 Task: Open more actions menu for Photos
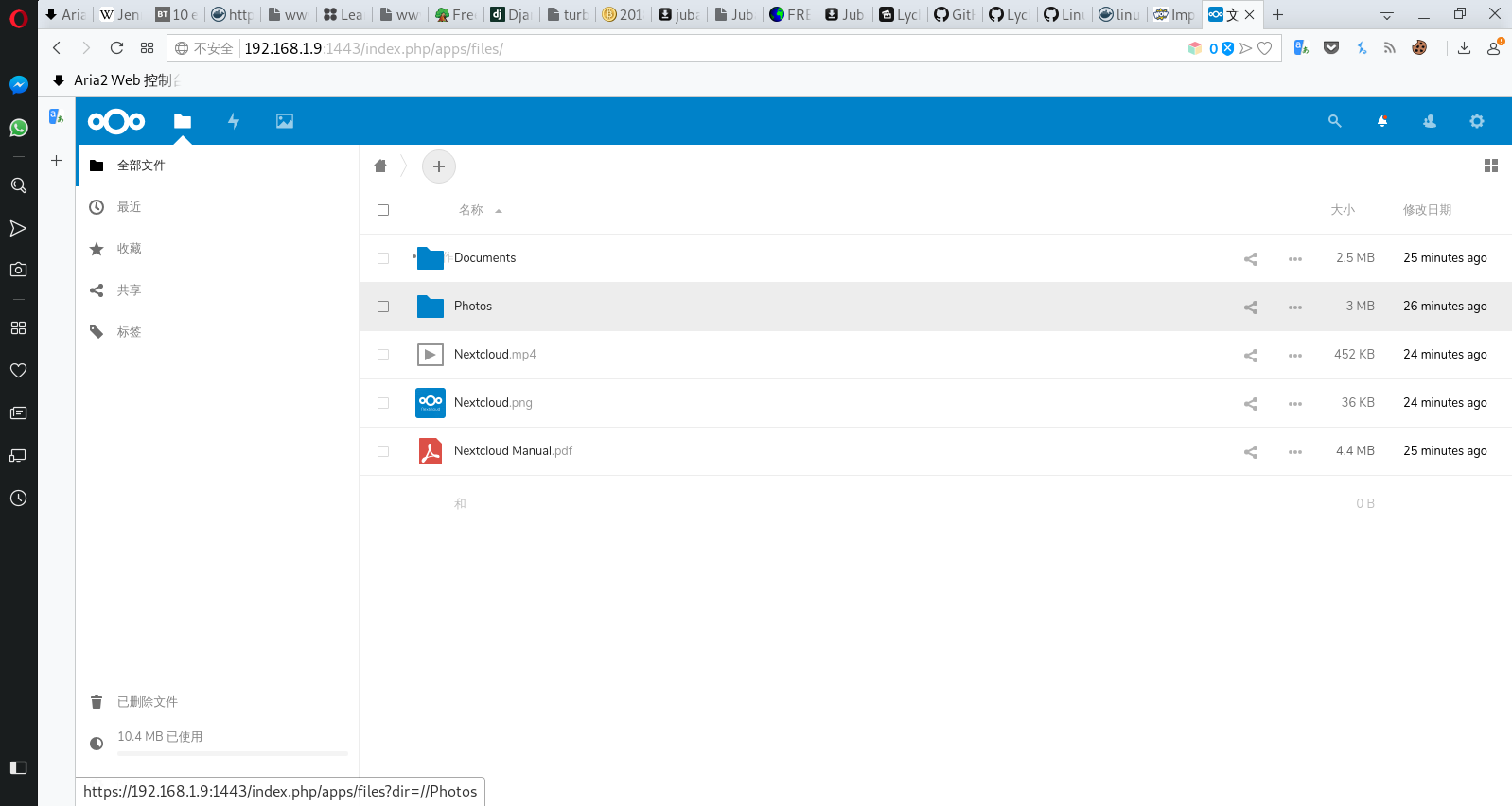1295,307
